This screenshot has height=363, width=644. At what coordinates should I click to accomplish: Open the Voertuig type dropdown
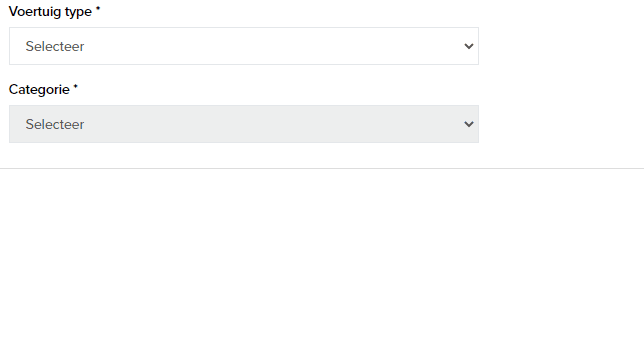click(x=244, y=46)
